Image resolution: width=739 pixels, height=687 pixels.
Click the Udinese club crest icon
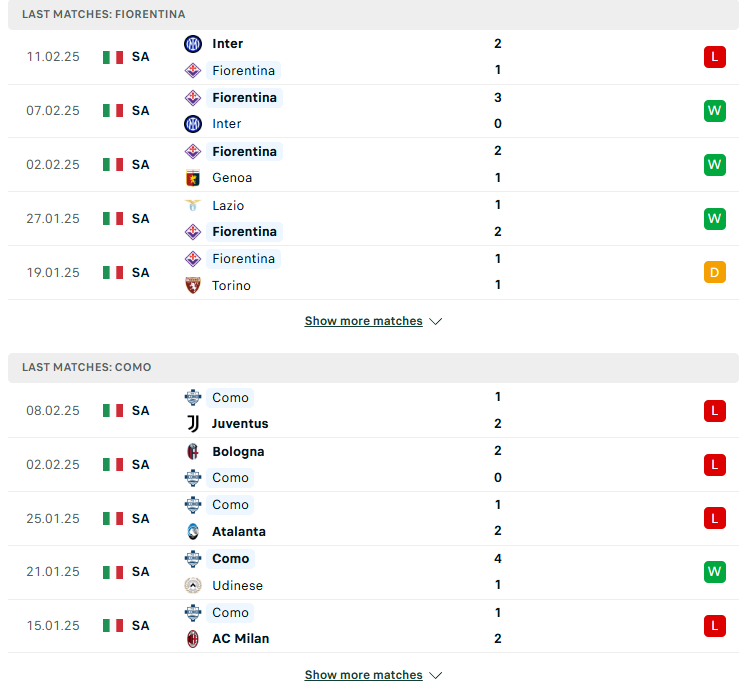[193, 586]
